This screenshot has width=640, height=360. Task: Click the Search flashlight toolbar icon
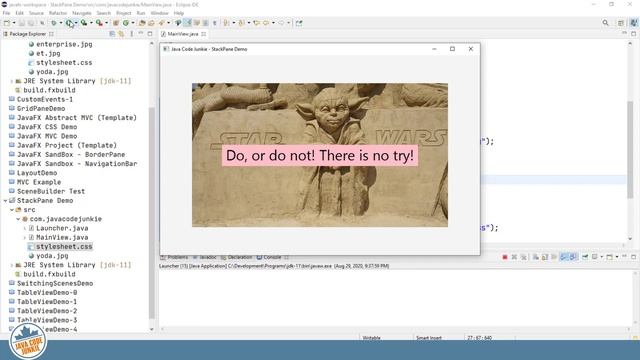(162, 23)
